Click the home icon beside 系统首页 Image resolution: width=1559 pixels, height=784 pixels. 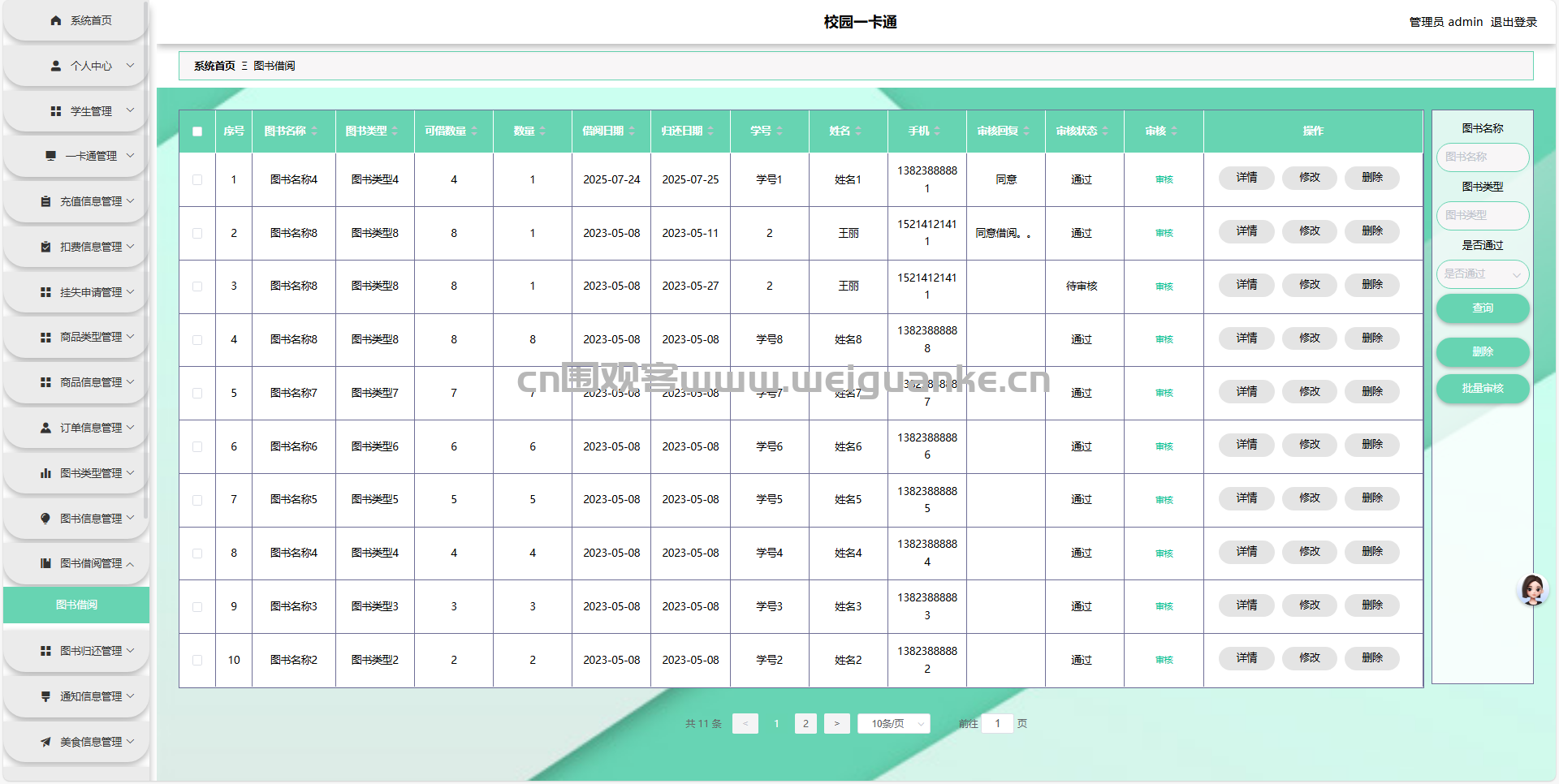tap(56, 20)
